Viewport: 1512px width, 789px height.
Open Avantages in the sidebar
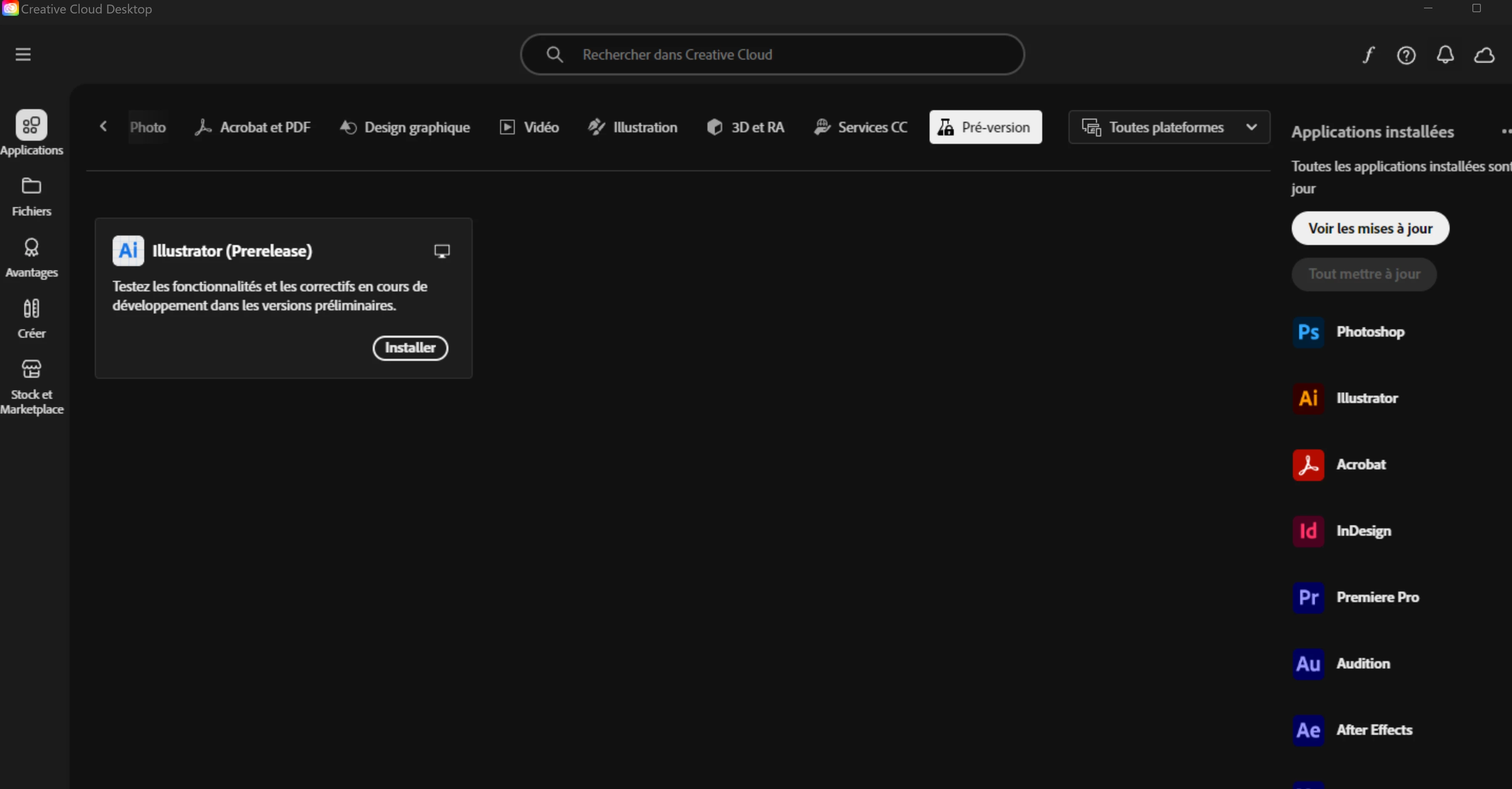pos(31,258)
